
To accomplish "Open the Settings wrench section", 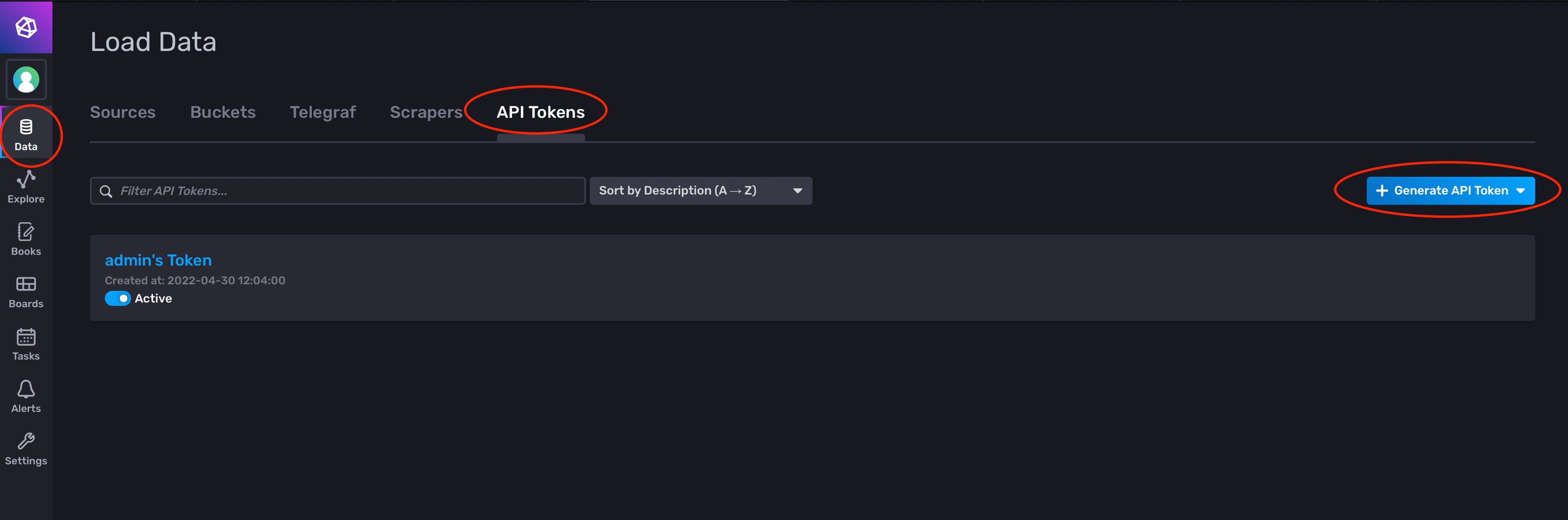I will 26,449.
